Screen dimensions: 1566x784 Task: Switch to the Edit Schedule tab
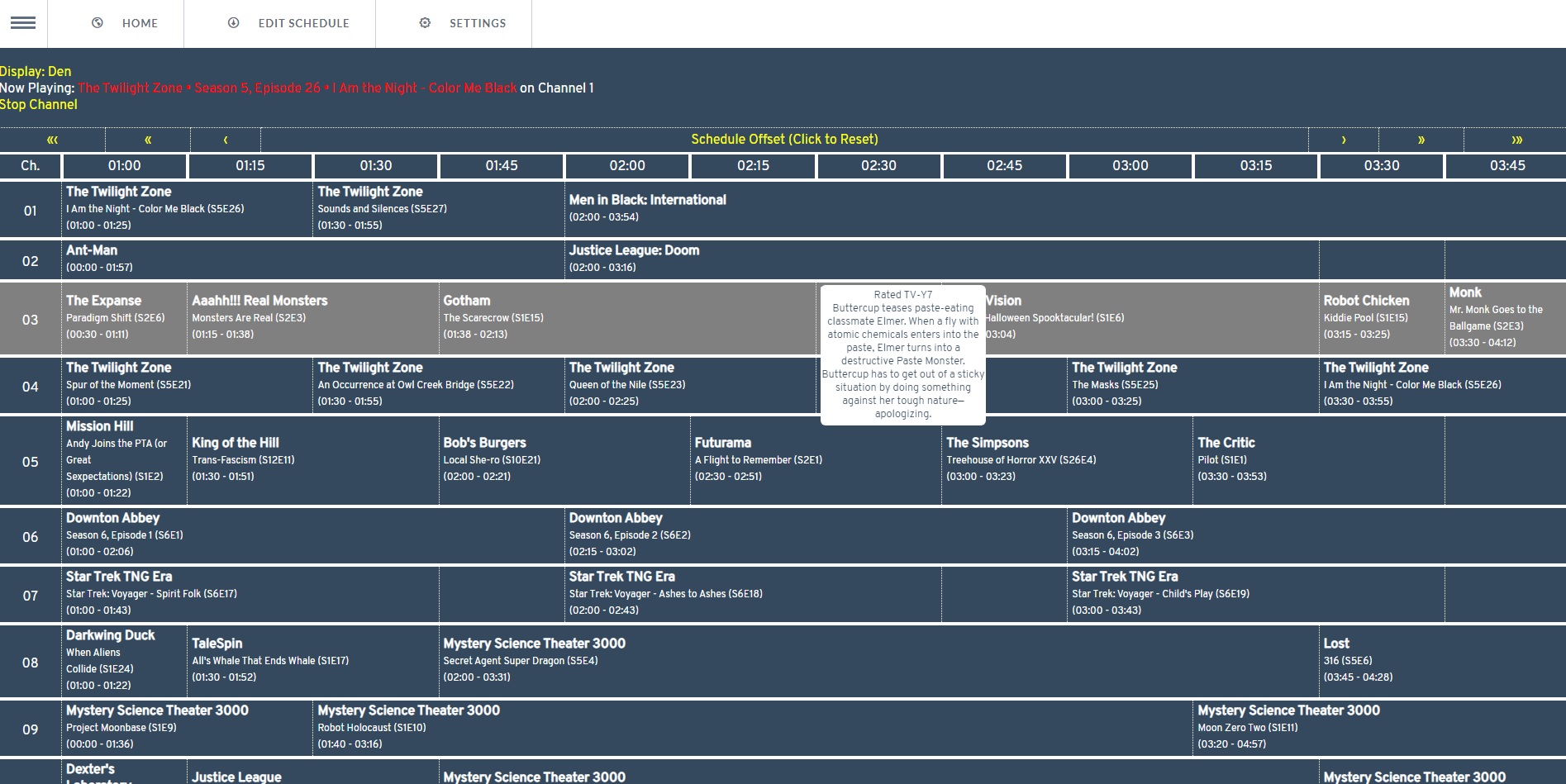pos(302,23)
